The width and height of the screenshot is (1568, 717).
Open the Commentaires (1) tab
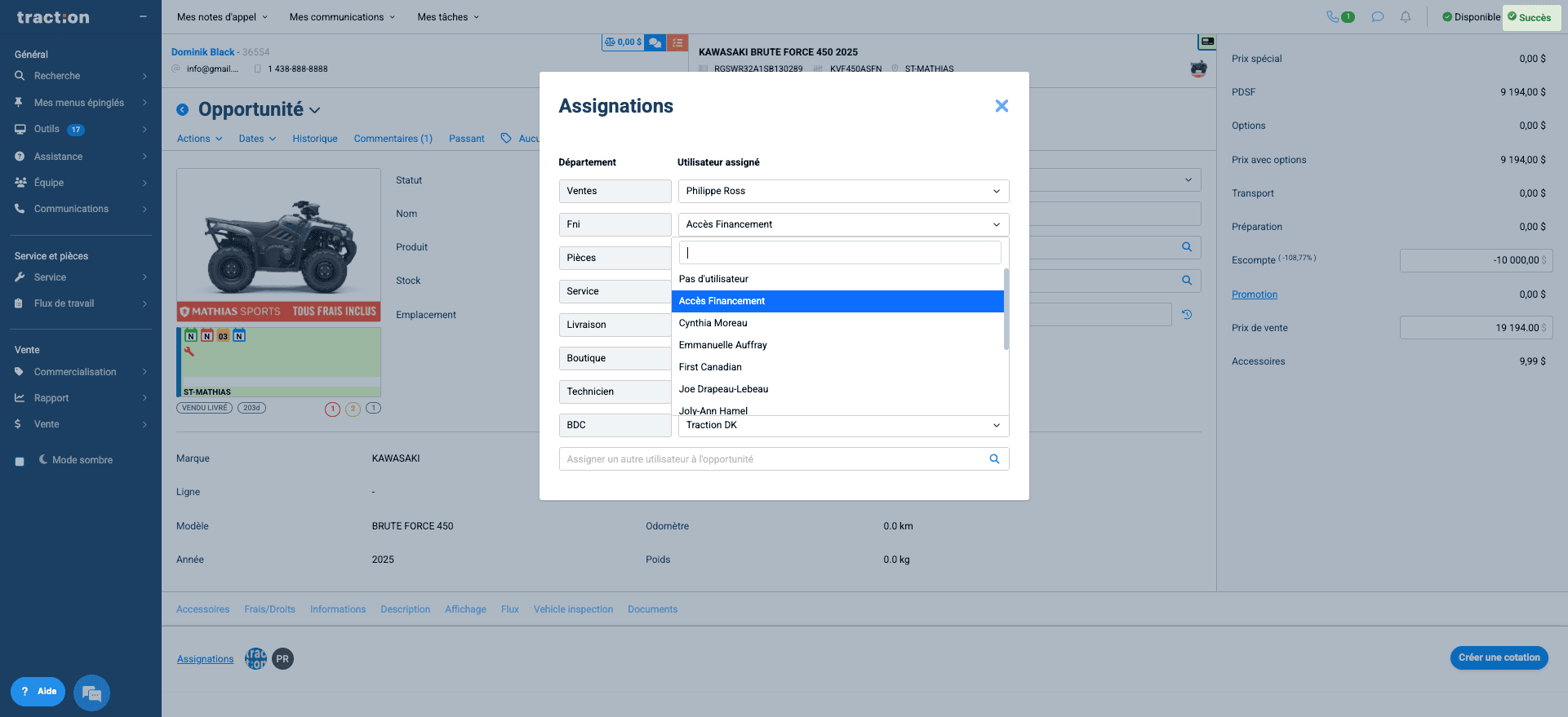tap(393, 139)
